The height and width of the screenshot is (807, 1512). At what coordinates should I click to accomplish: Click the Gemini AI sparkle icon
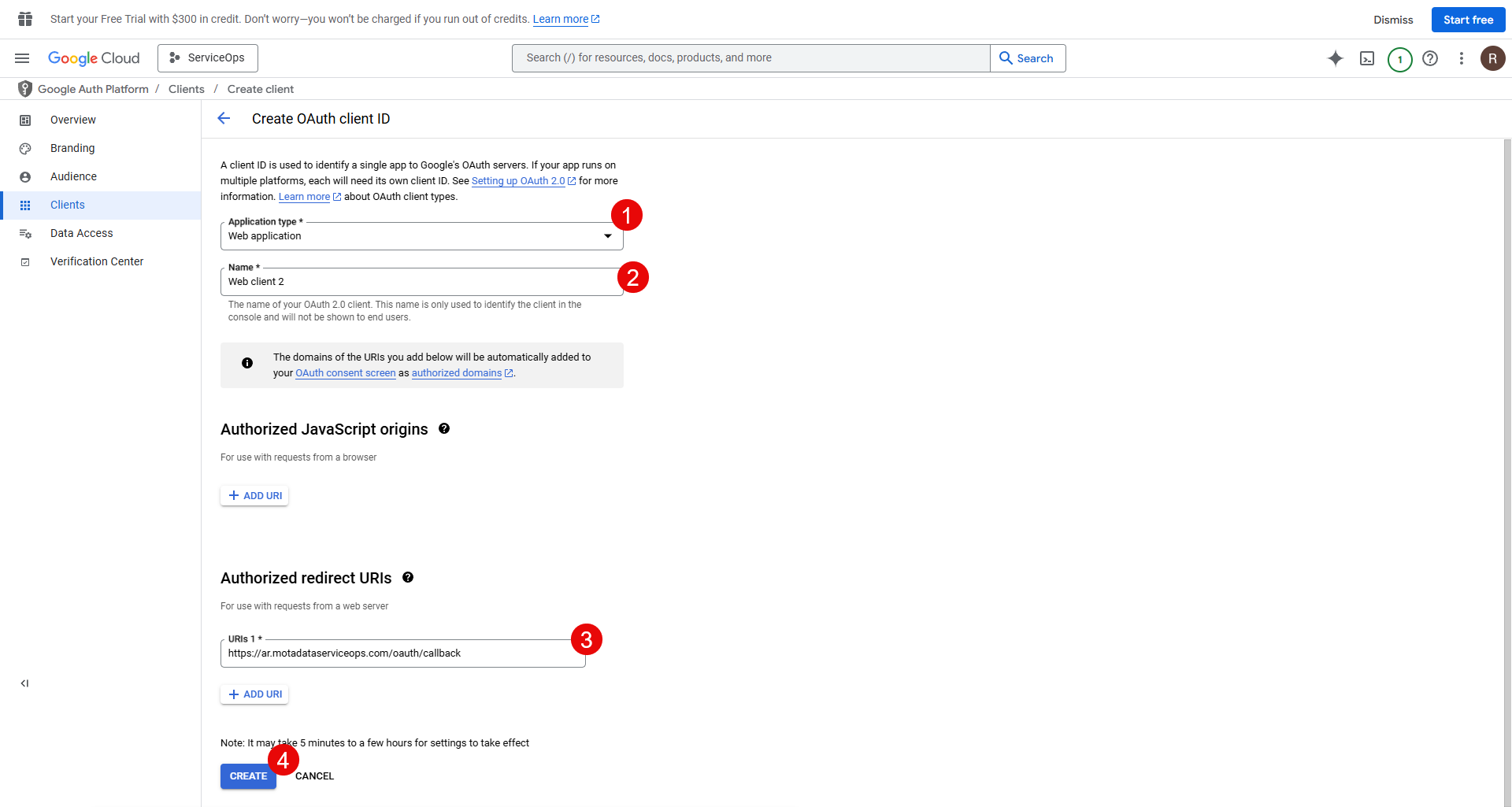coord(1335,58)
